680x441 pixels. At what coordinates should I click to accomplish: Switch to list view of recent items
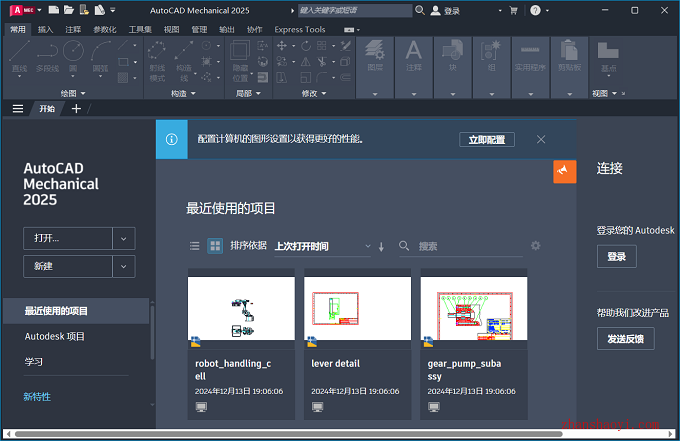point(195,246)
